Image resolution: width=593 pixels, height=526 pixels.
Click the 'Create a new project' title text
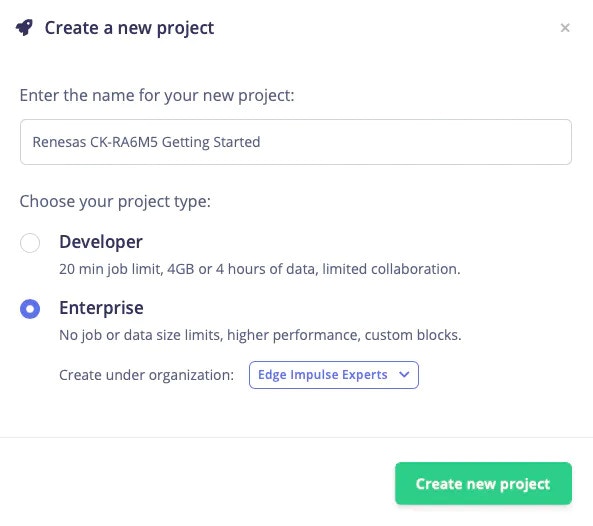(x=129, y=28)
